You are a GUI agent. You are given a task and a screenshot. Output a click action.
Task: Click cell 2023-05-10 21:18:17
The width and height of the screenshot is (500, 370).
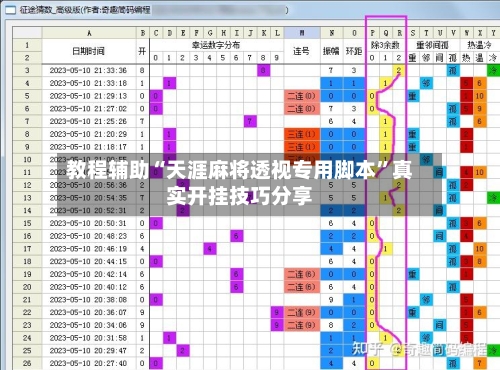[89, 147]
